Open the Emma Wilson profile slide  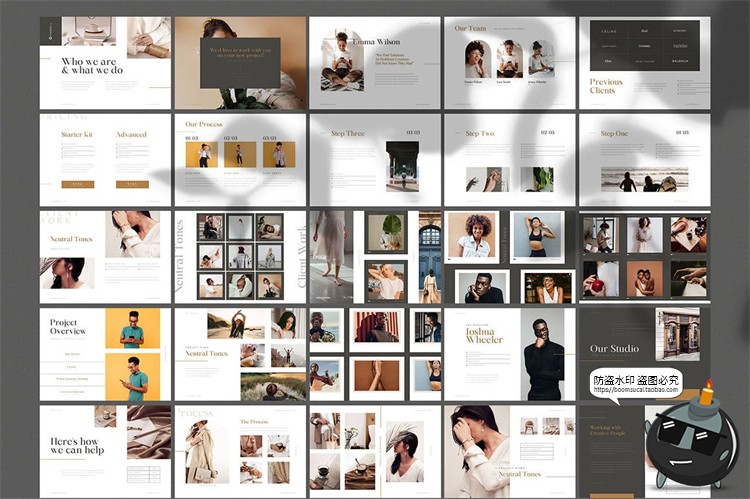coord(374,63)
